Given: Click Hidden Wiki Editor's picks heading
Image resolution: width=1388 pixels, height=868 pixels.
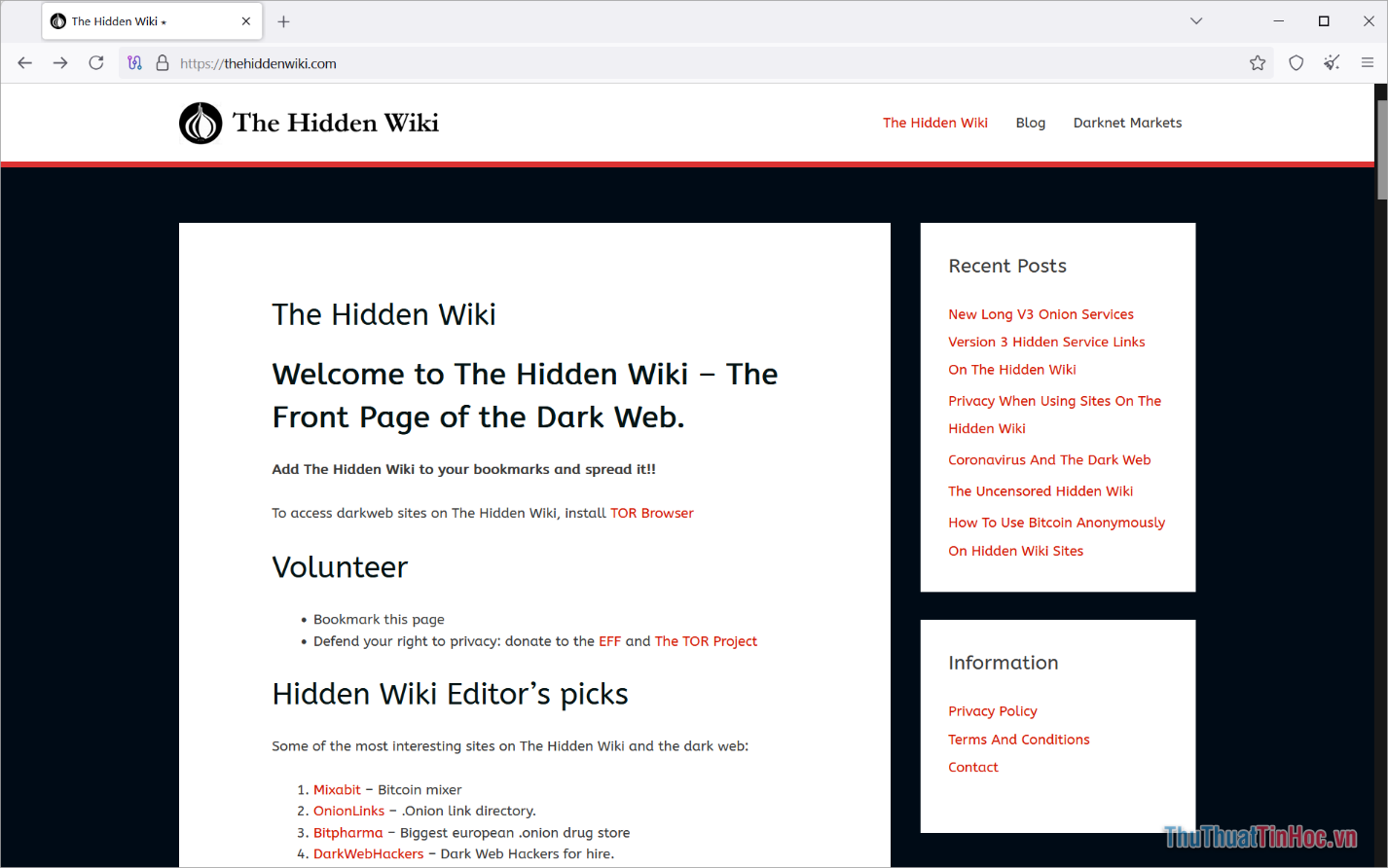Looking at the screenshot, I should click(450, 695).
